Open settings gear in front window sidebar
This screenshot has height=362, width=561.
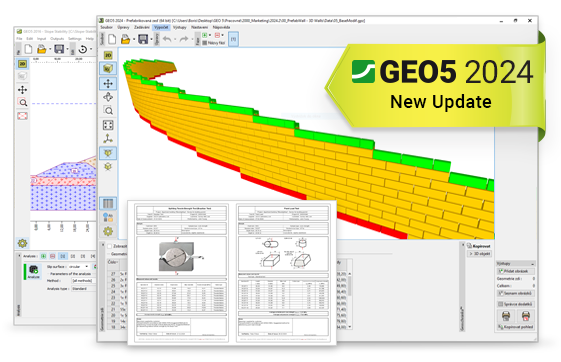[x=108, y=231]
